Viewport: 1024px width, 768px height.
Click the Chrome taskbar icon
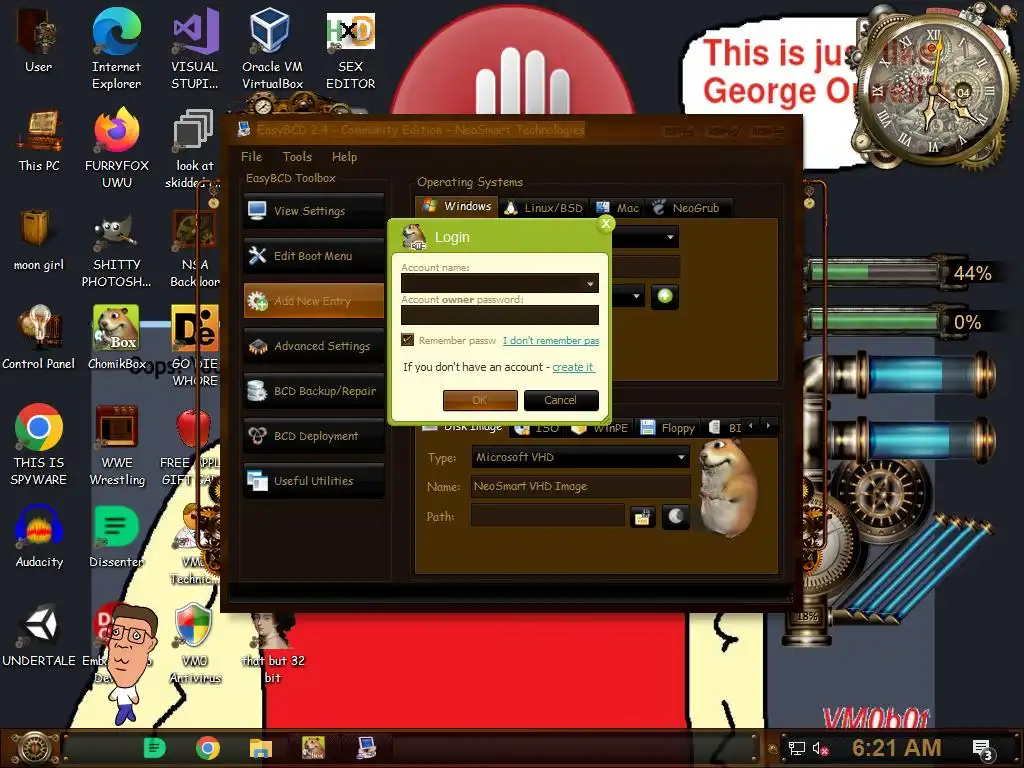click(x=208, y=747)
